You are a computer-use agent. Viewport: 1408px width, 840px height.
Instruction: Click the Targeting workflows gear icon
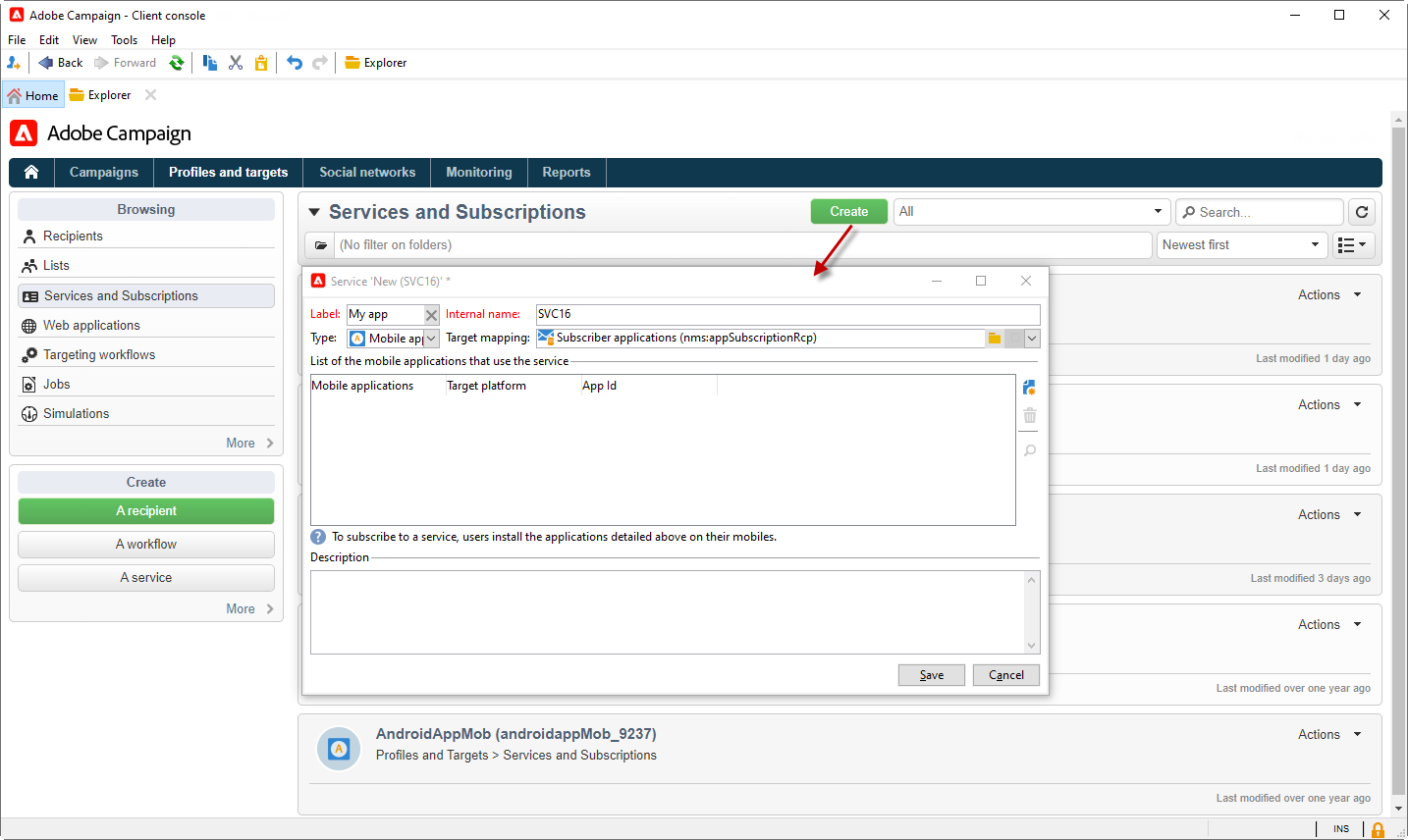pos(29,355)
